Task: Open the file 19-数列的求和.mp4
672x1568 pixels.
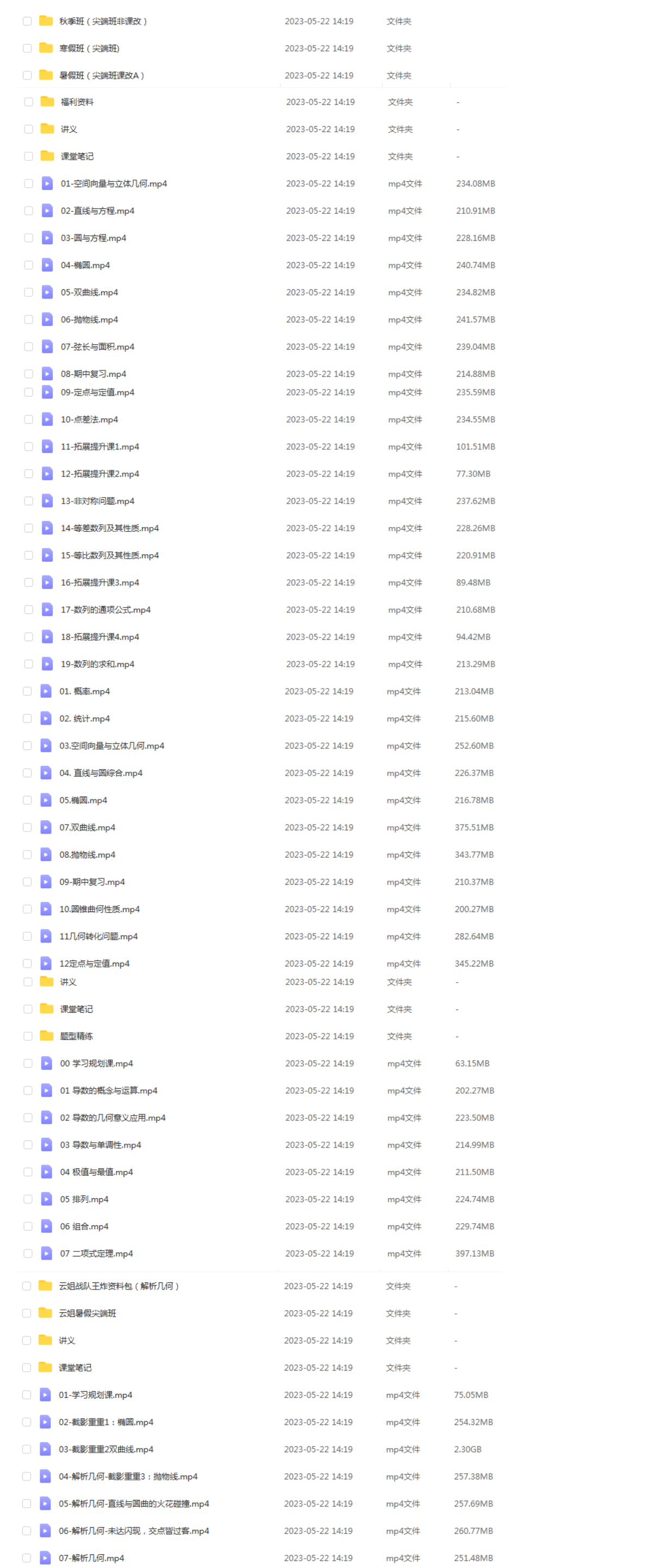Action: [97, 664]
